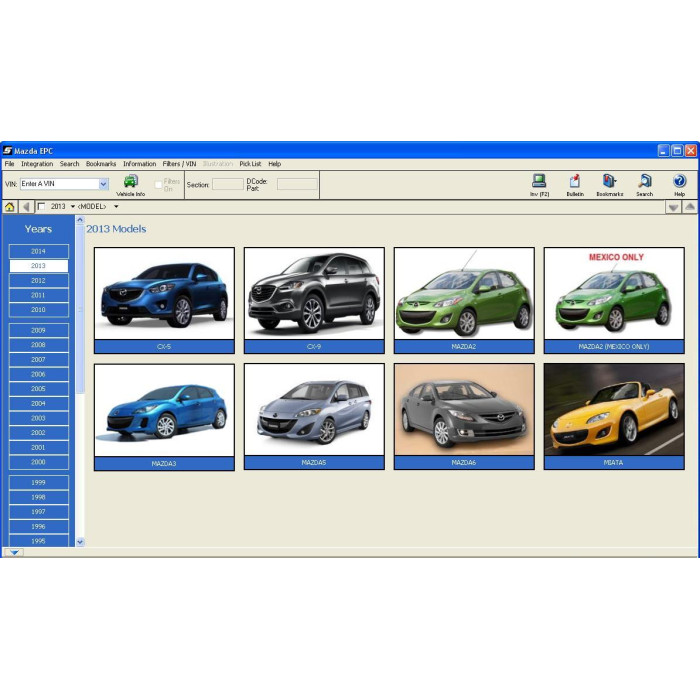Click the years list scrollbar thumb
Screen dimensions: 700x700
click(80, 309)
